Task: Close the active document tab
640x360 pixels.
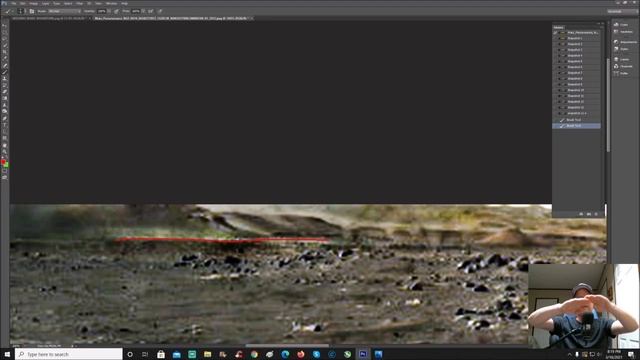Action: (252, 18)
